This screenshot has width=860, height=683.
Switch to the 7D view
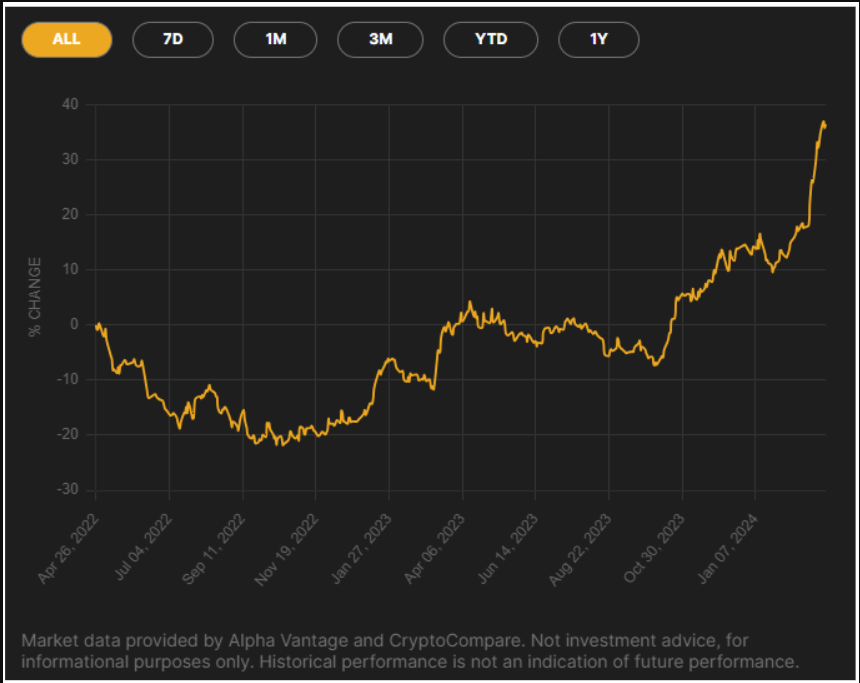pos(172,39)
